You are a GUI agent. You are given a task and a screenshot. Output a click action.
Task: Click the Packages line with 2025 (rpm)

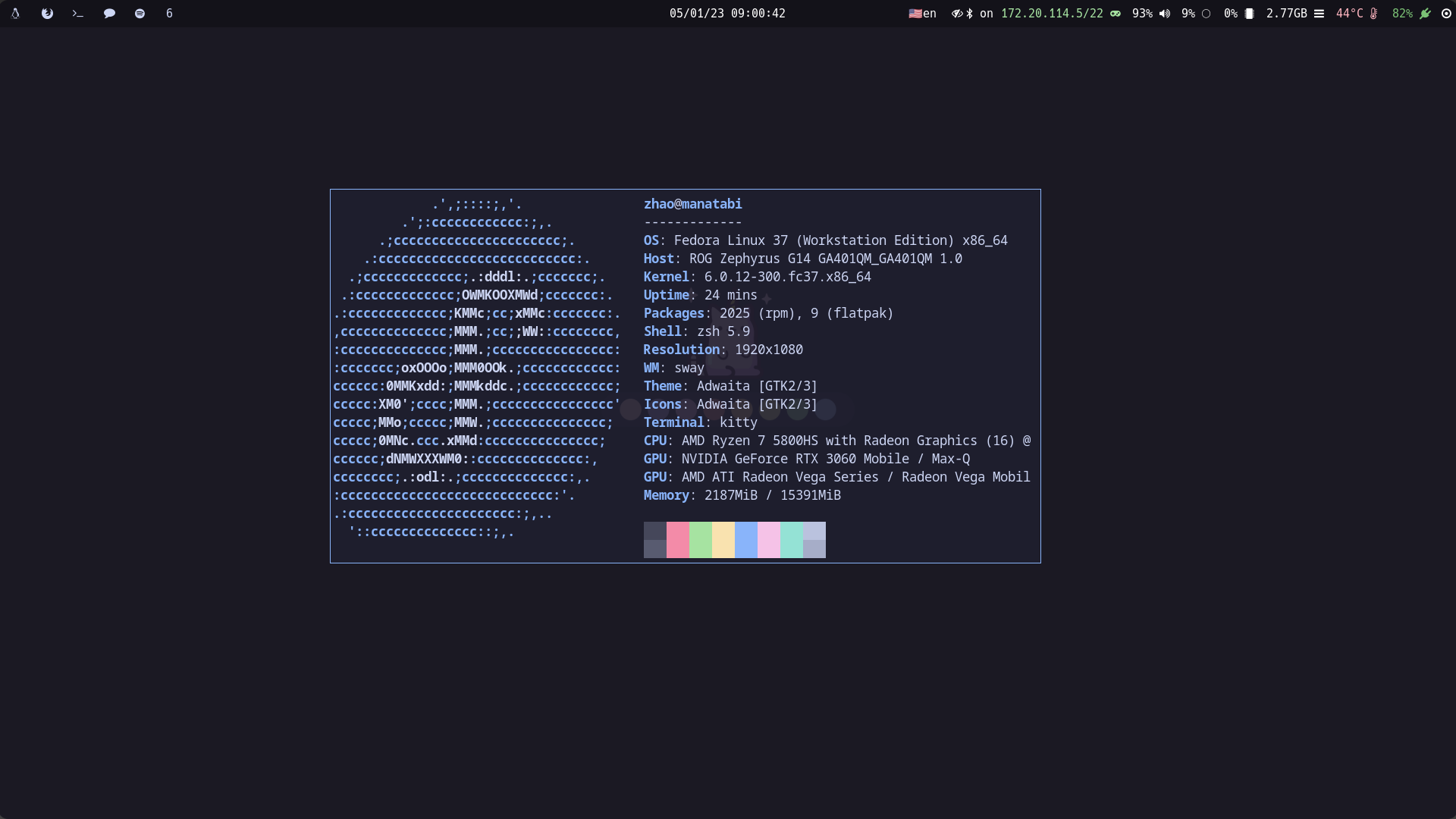tap(769, 313)
